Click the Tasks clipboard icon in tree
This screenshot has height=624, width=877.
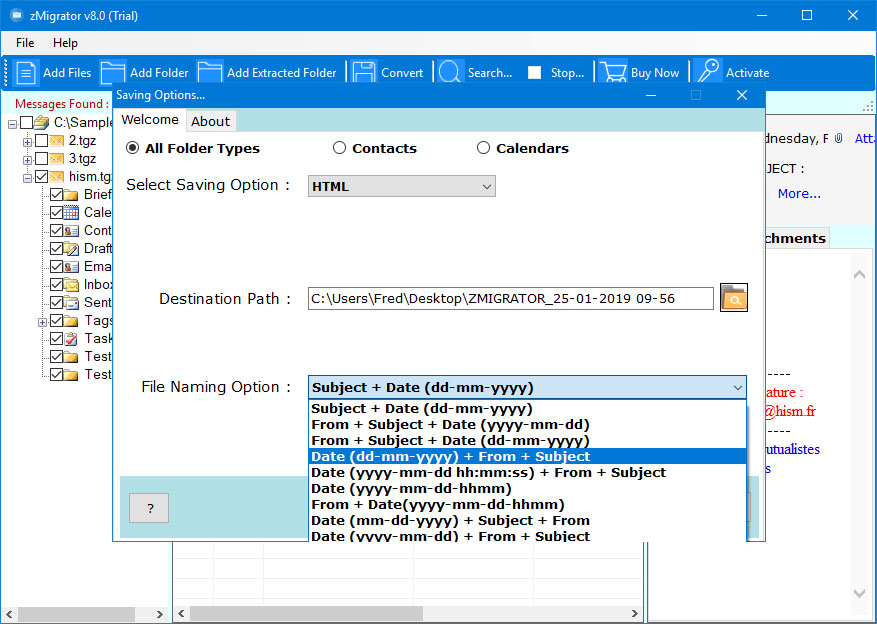(70, 338)
